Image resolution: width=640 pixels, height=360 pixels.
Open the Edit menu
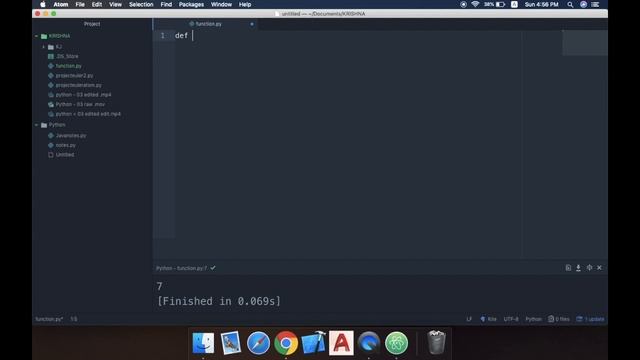coord(97,4)
